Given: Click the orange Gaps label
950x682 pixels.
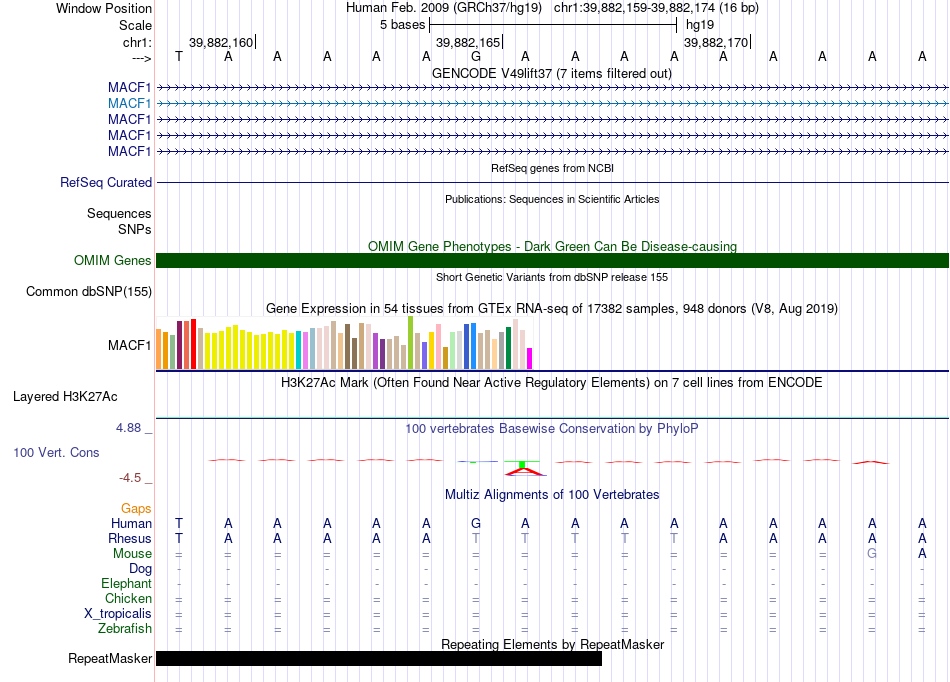Looking at the screenshot, I should [136, 509].
